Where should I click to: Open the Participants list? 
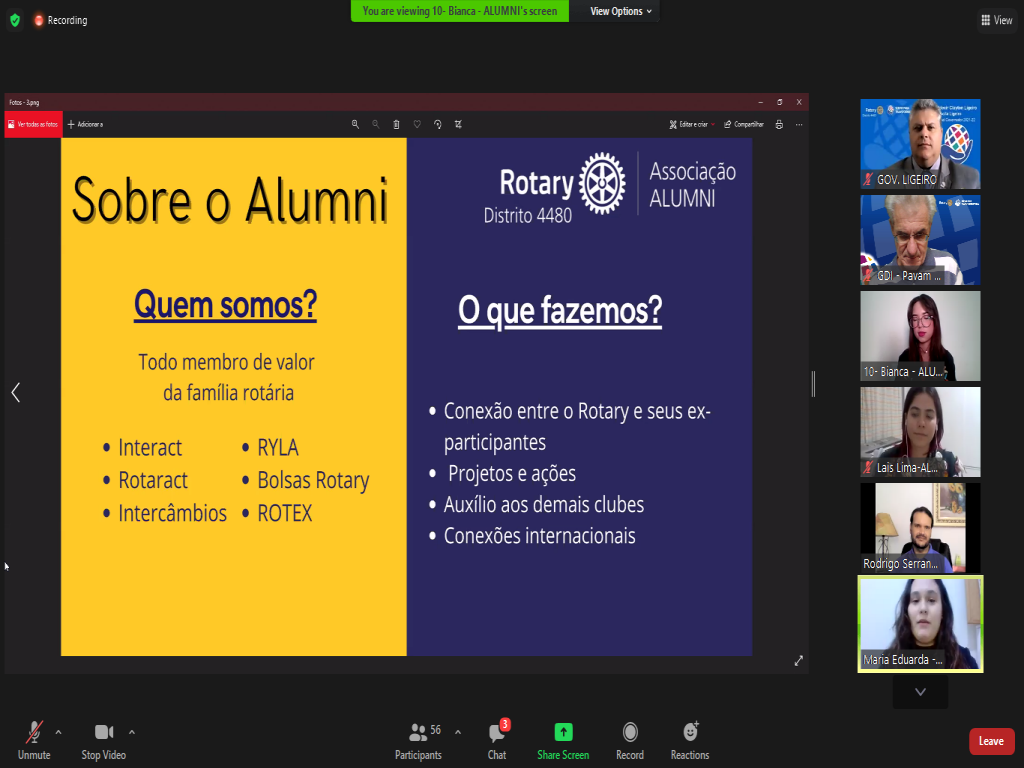click(x=418, y=733)
